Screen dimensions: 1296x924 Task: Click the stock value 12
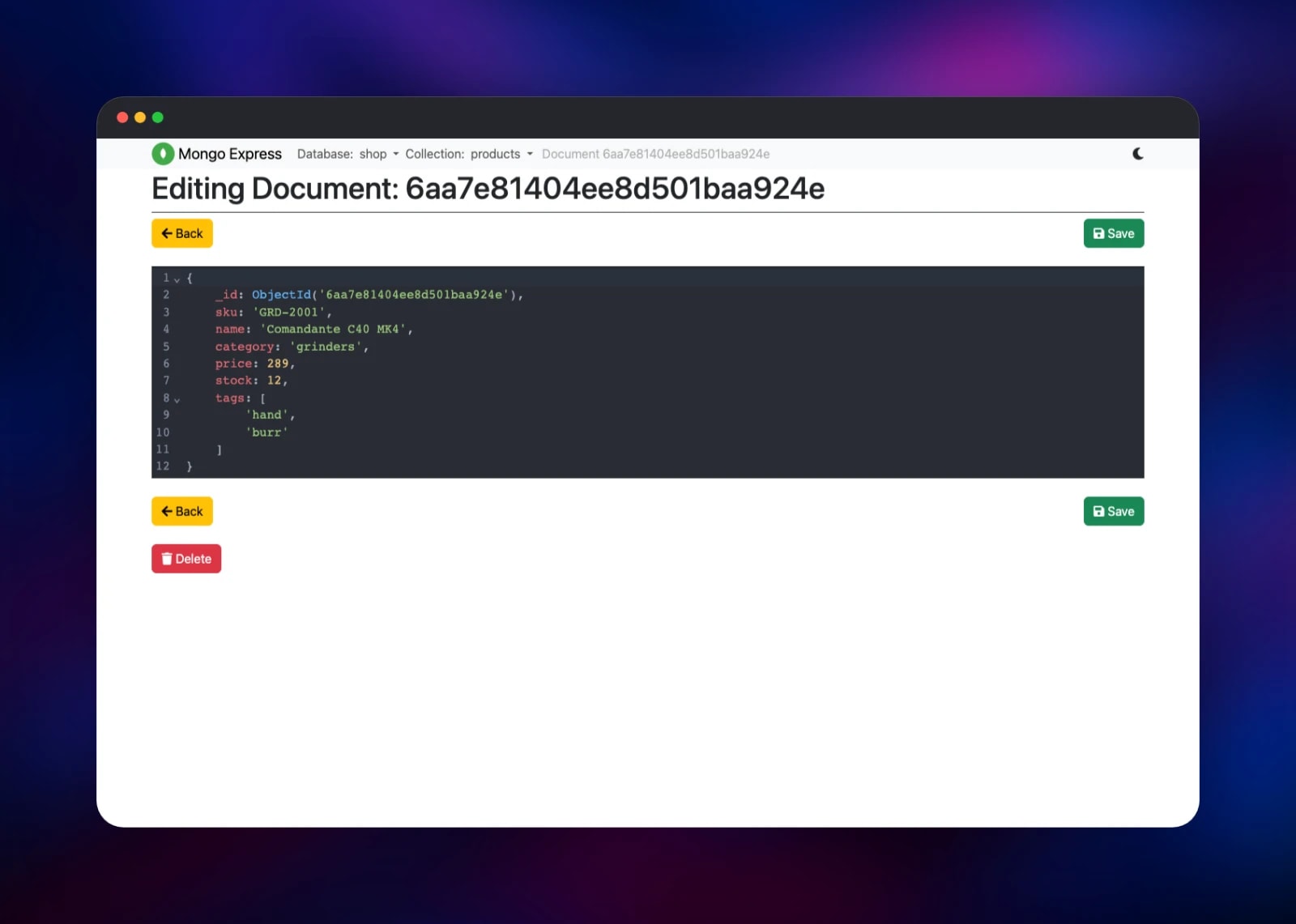(x=275, y=381)
